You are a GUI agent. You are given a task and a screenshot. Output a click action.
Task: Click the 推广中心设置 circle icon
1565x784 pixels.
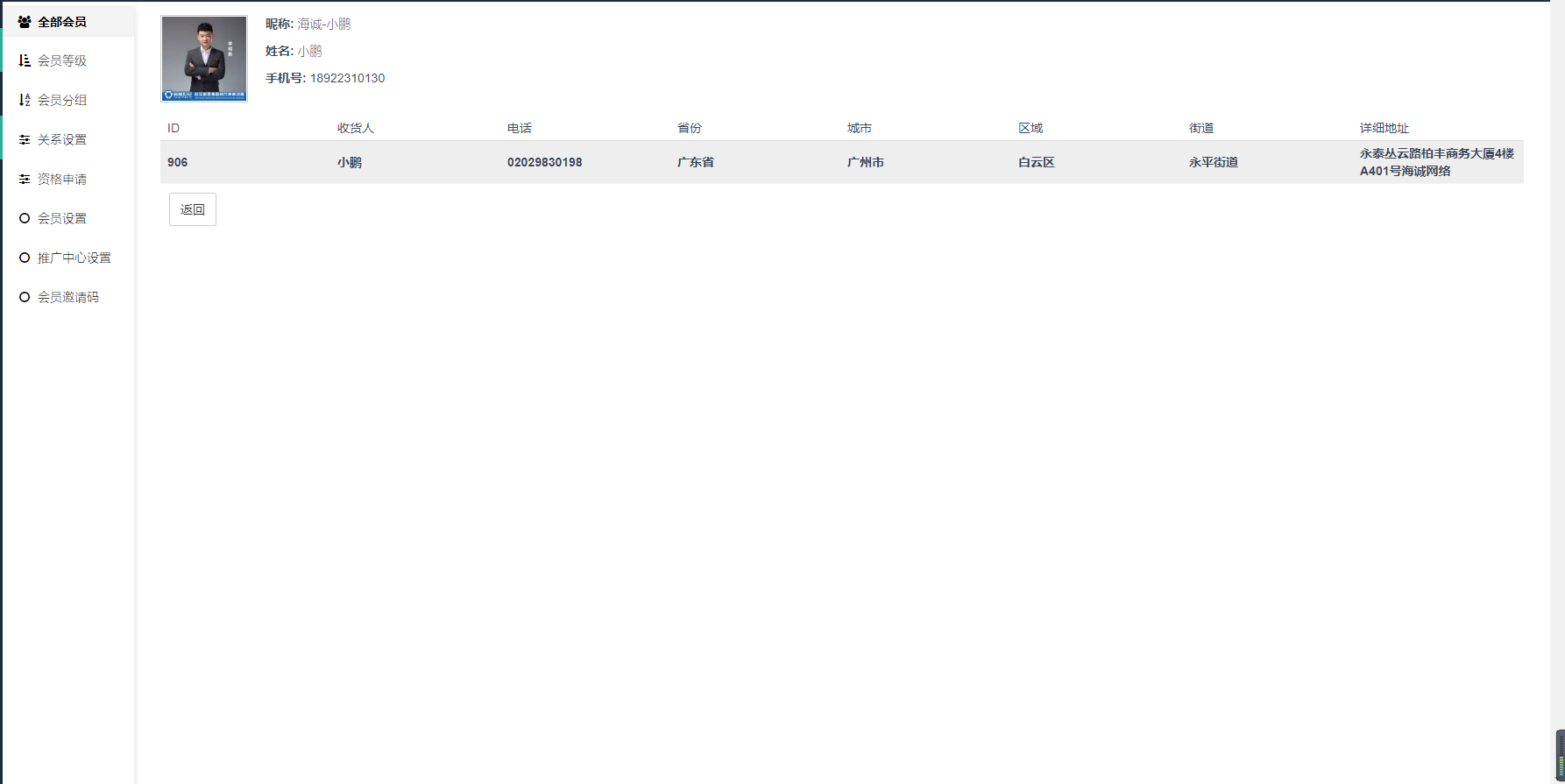(x=25, y=258)
